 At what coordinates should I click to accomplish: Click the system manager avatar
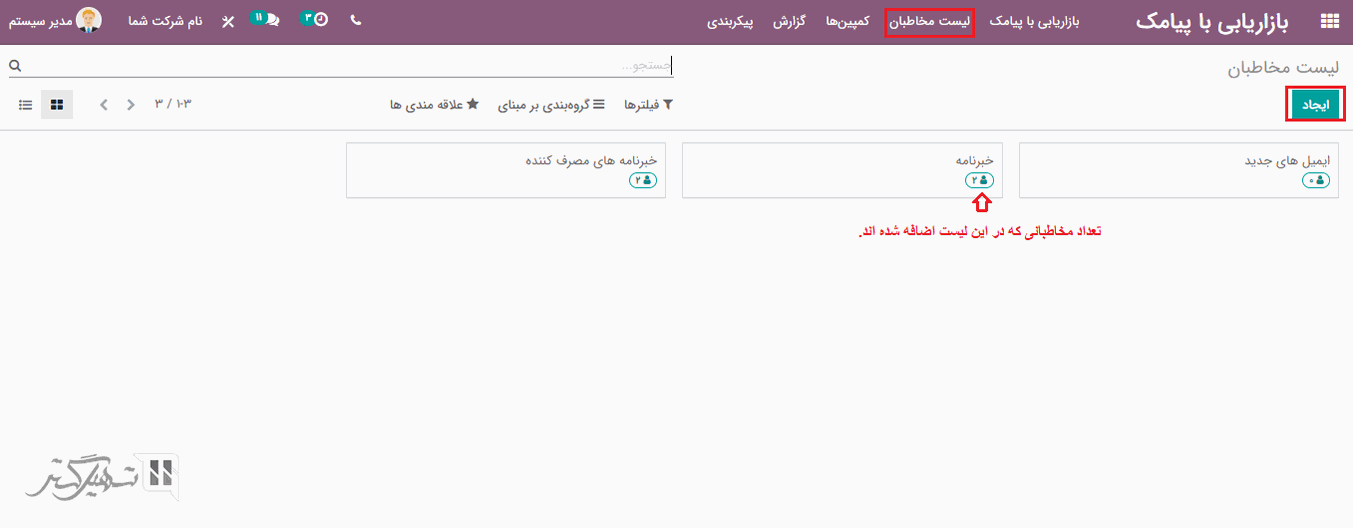click(x=89, y=20)
